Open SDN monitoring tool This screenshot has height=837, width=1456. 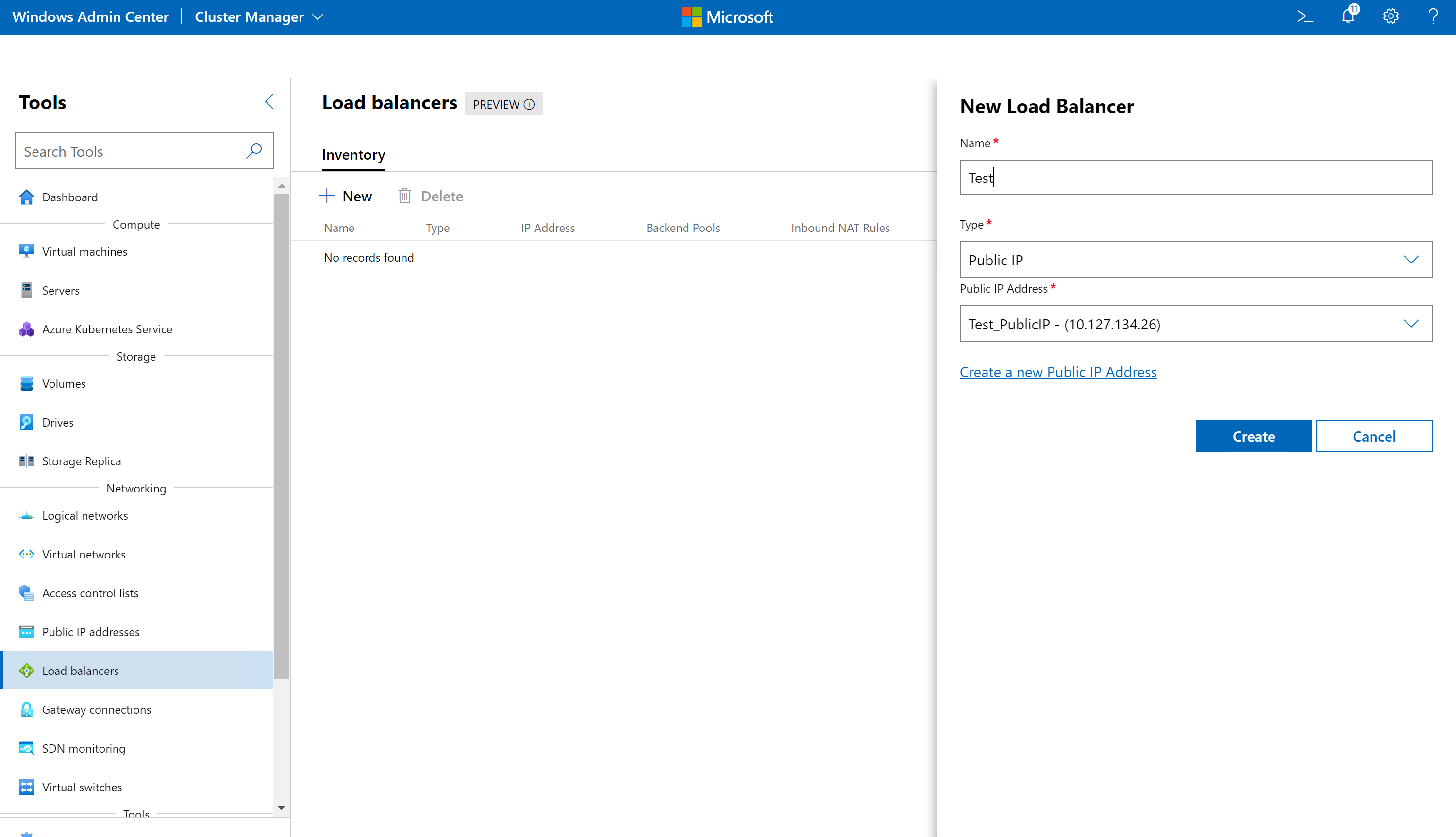click(84, 748)
